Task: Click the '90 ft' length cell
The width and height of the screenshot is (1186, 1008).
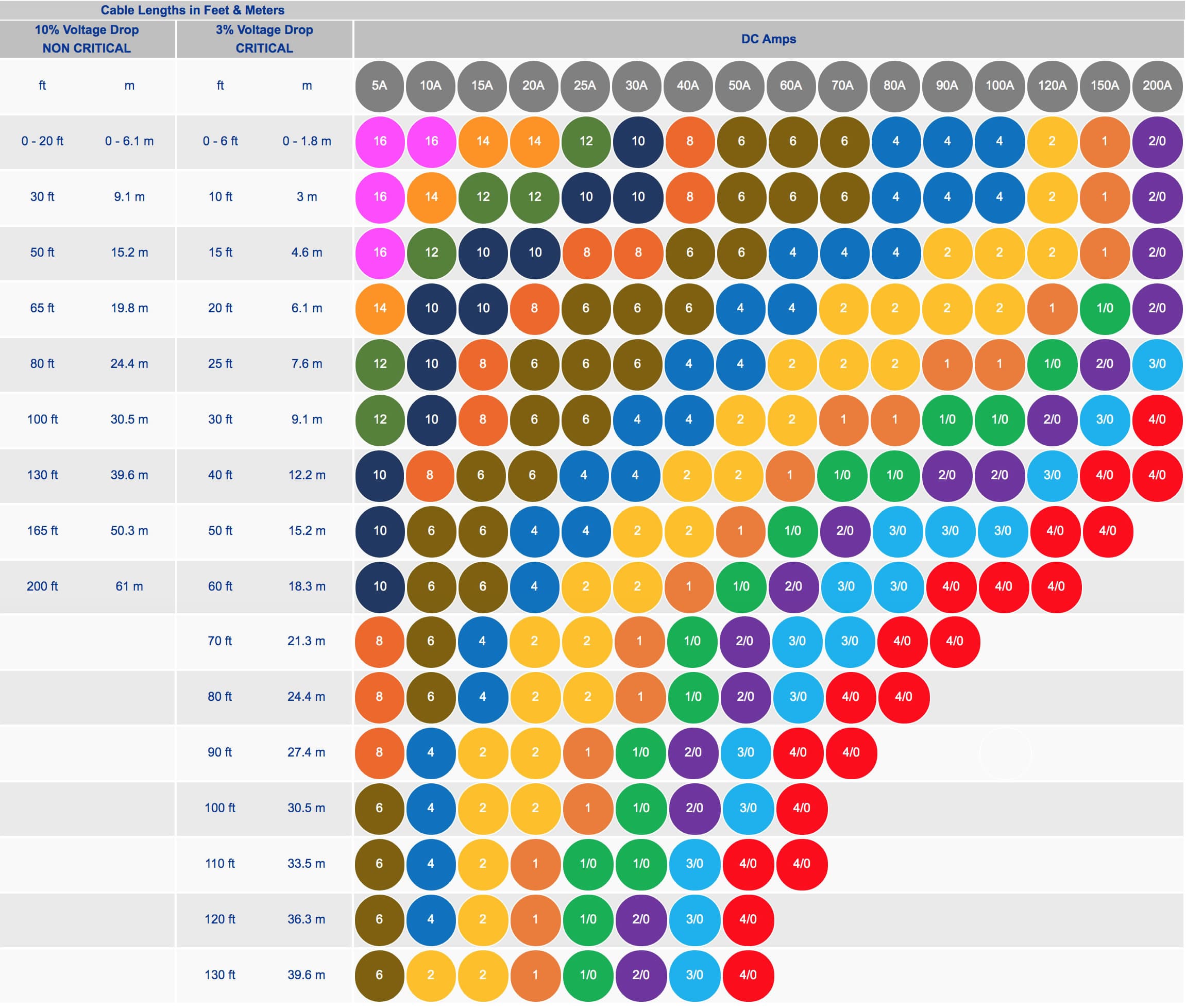Action: pyautogui.click(x=220, y=753)
